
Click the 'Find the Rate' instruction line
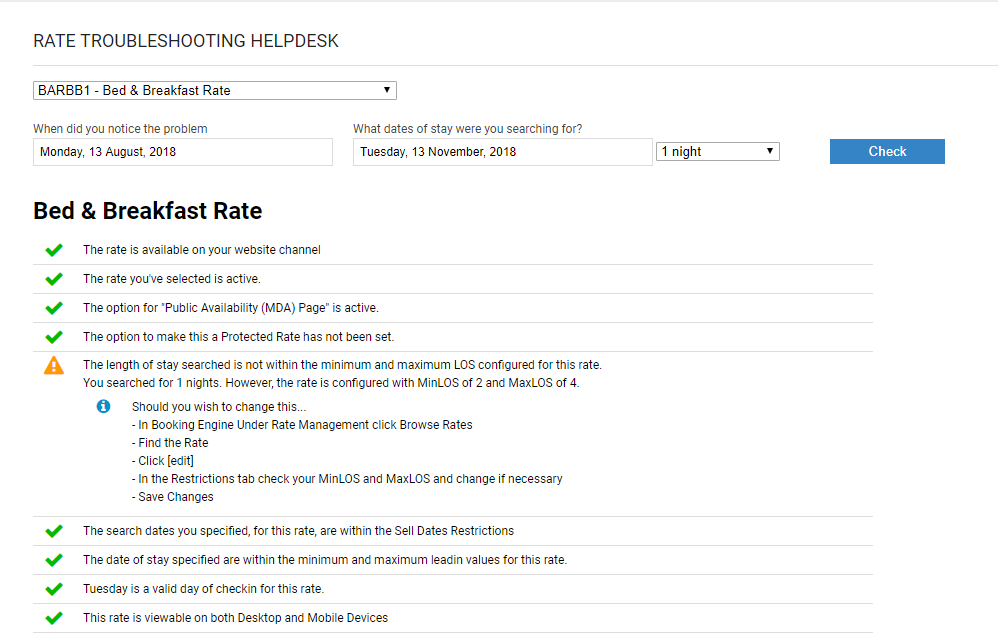point(170,442)
